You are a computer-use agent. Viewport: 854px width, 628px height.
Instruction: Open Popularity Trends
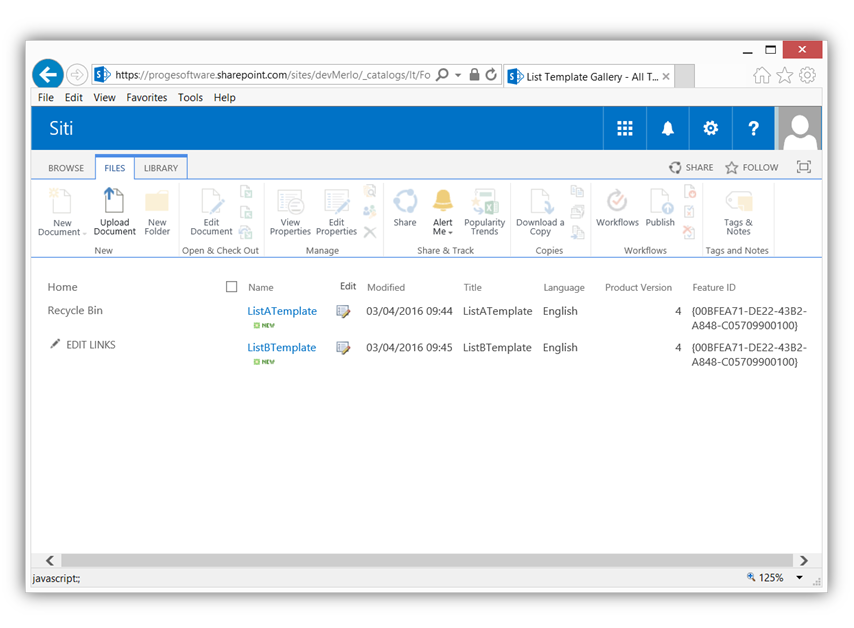point(485,208)
